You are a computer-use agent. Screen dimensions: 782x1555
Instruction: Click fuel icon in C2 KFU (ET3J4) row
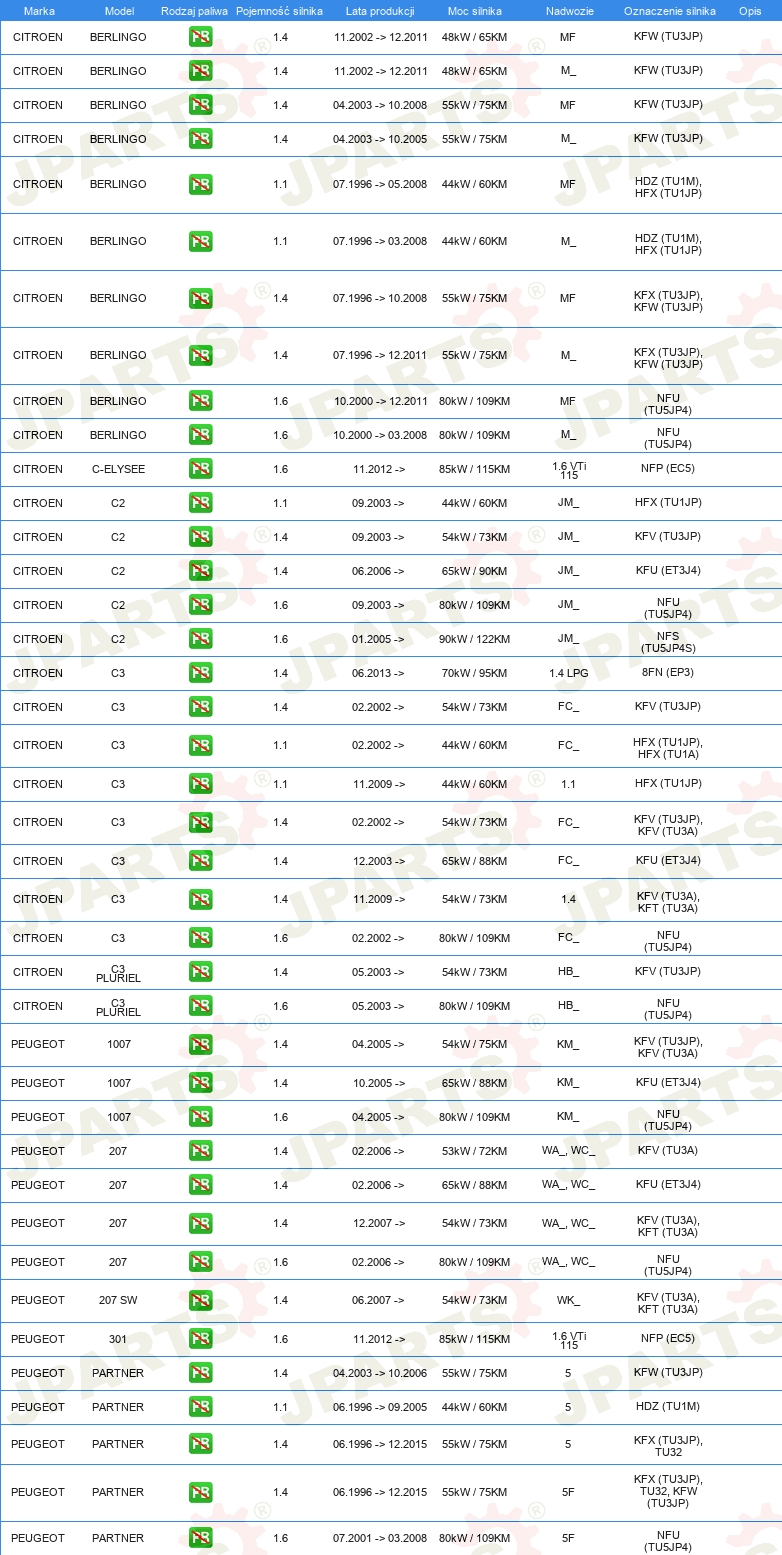[200, 571]
